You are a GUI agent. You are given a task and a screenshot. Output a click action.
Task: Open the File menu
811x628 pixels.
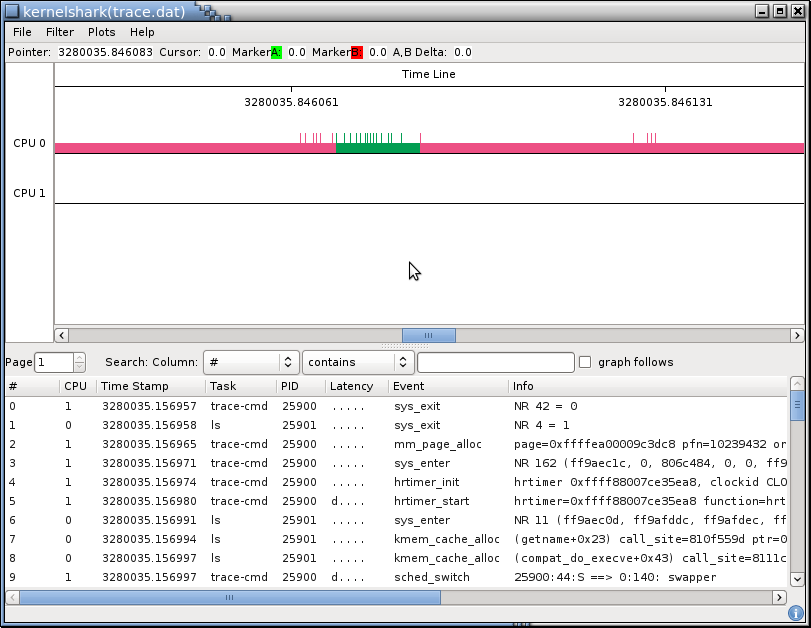[22, 32]
